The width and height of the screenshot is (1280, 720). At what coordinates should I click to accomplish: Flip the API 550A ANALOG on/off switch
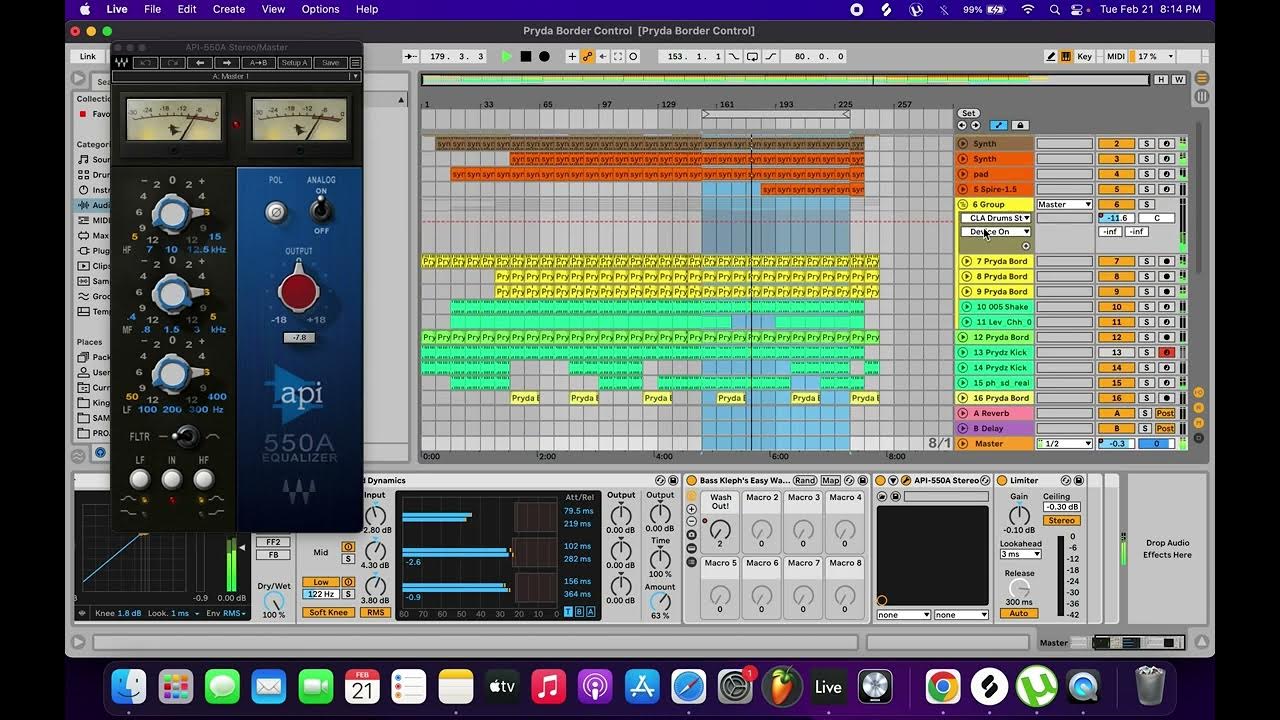point(321,209)
